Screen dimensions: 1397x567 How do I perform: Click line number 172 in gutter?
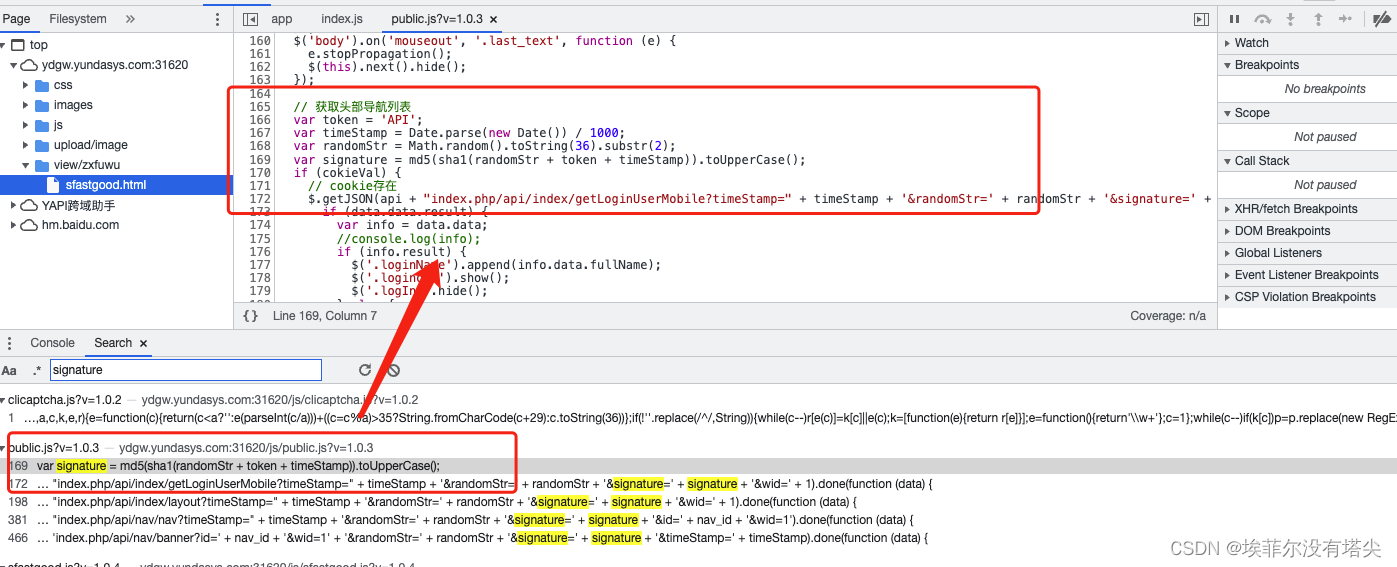point(260,199)
